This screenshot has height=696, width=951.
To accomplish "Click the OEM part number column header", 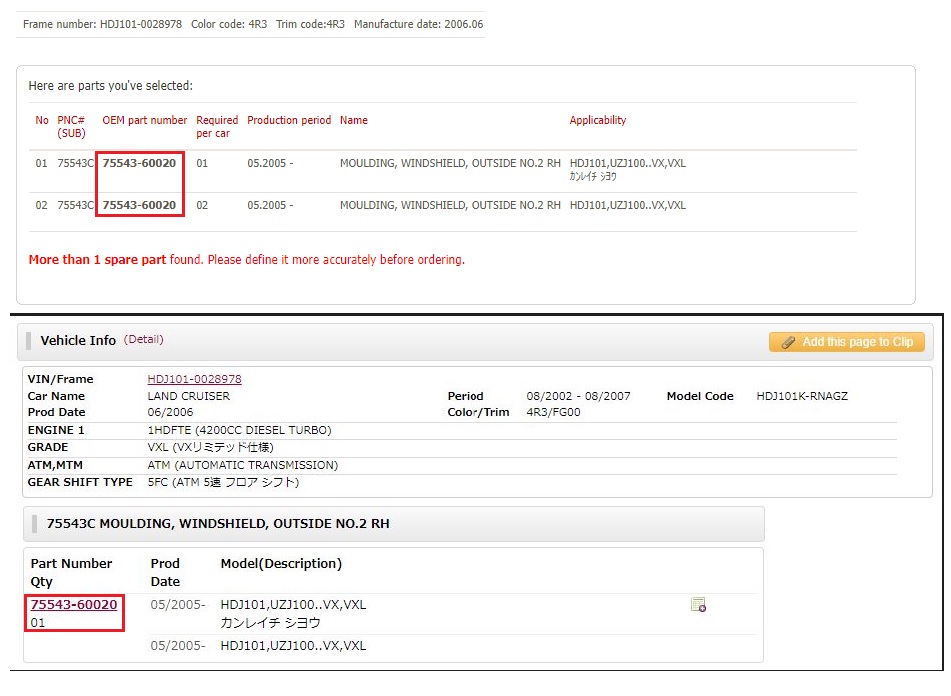I will [145, 120].
